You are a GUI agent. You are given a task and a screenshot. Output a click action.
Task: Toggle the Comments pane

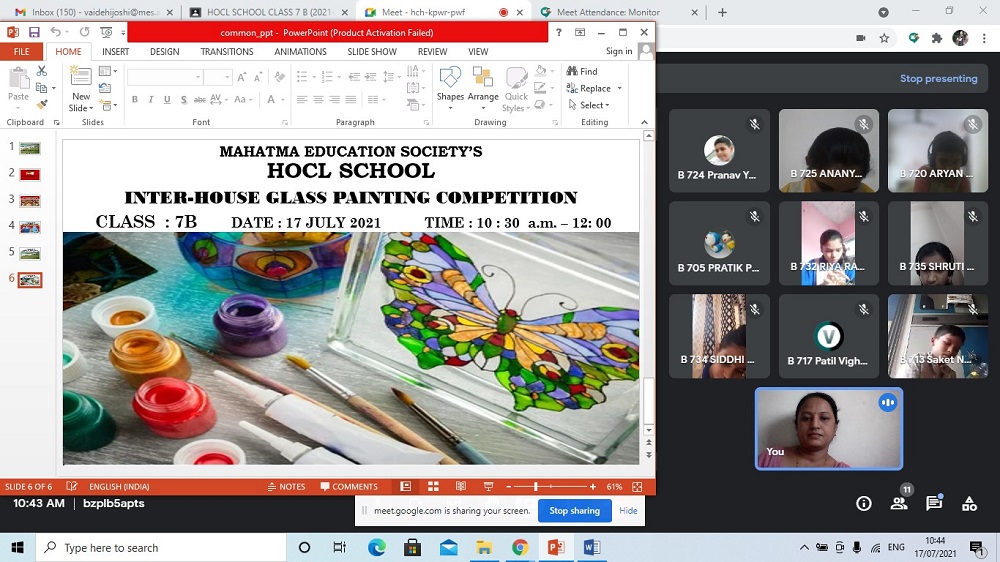349,487
